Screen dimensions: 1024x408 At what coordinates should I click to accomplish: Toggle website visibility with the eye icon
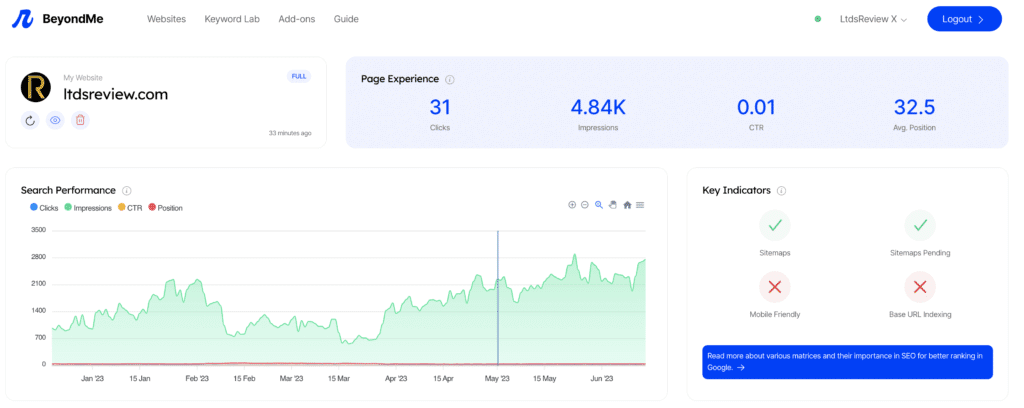tap(56, 120)
